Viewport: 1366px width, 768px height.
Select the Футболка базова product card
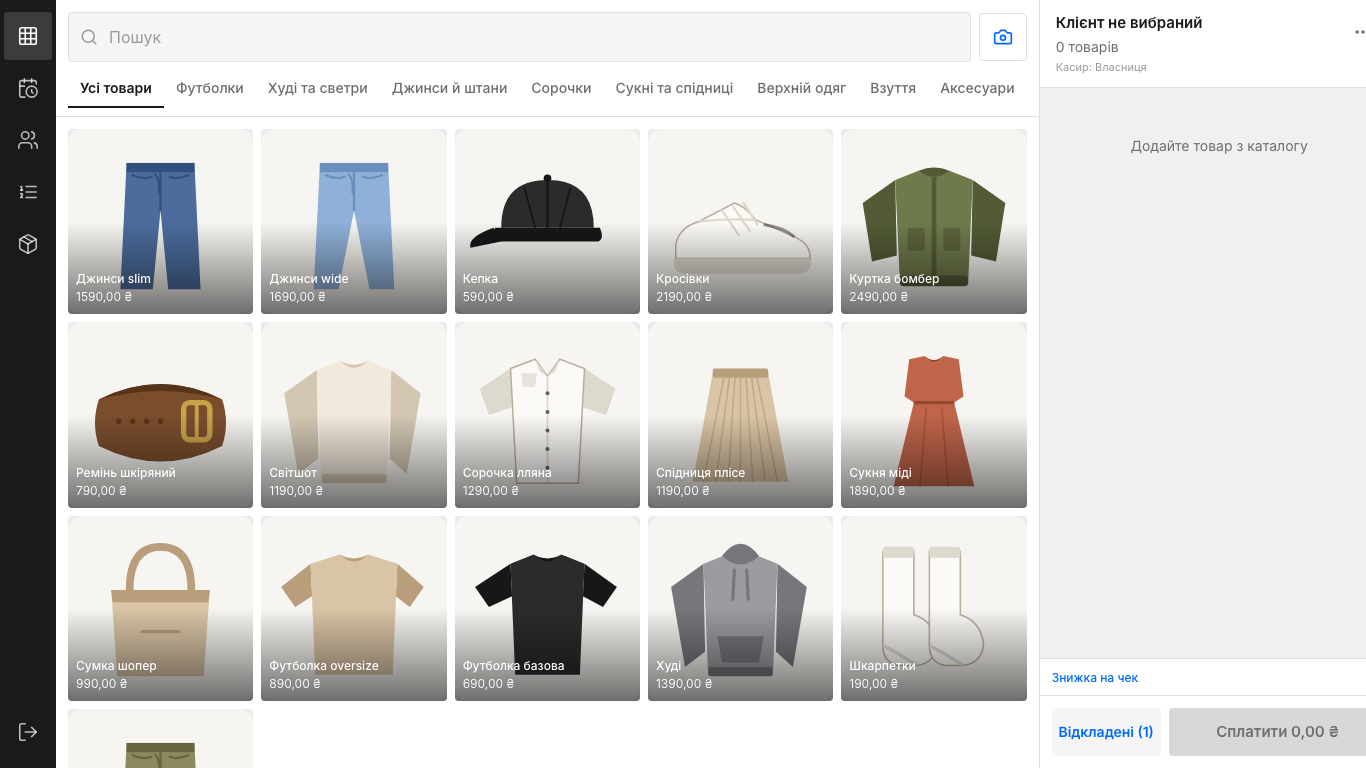point(547,608)
